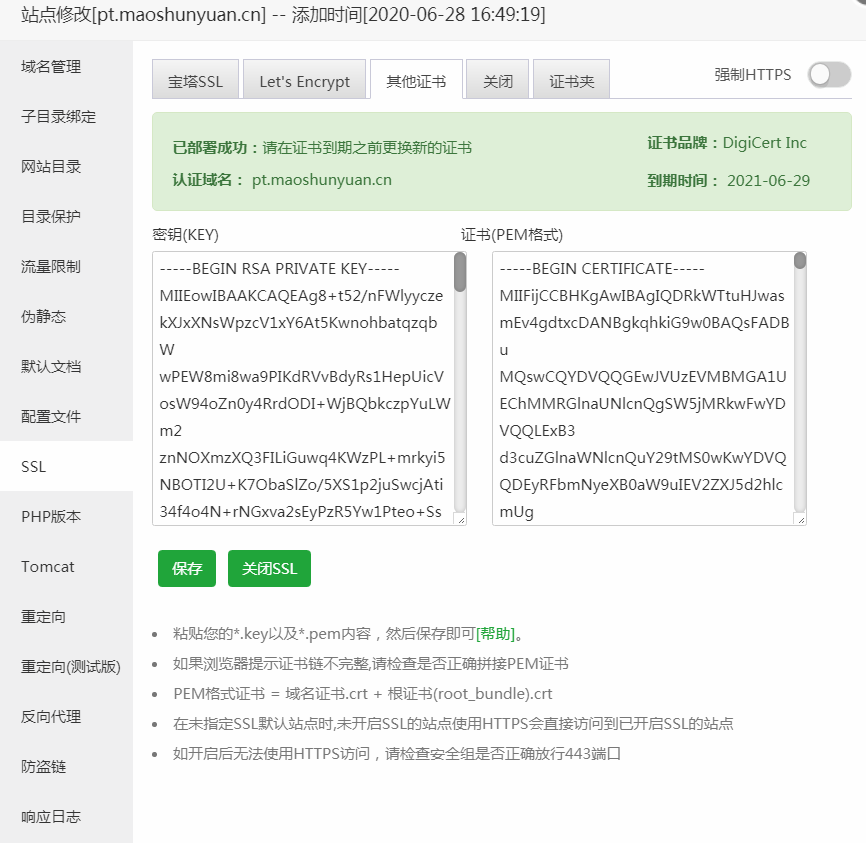Select 配置文件 from the left menu
Image resolution: width=866 pixels, height=843 pixels.
tap(51, 417)
